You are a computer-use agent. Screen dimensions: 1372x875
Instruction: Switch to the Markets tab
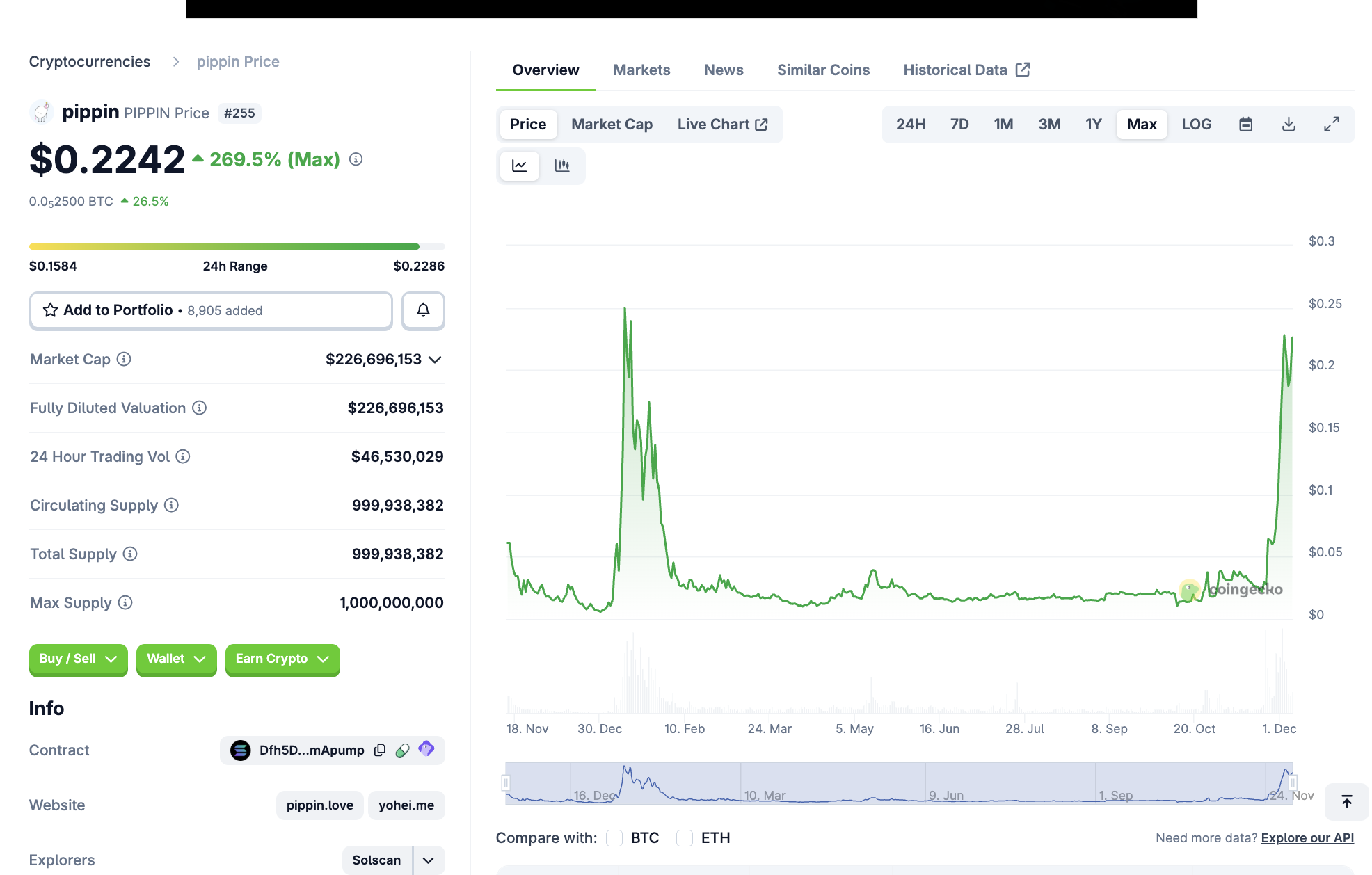pos(641,70)
